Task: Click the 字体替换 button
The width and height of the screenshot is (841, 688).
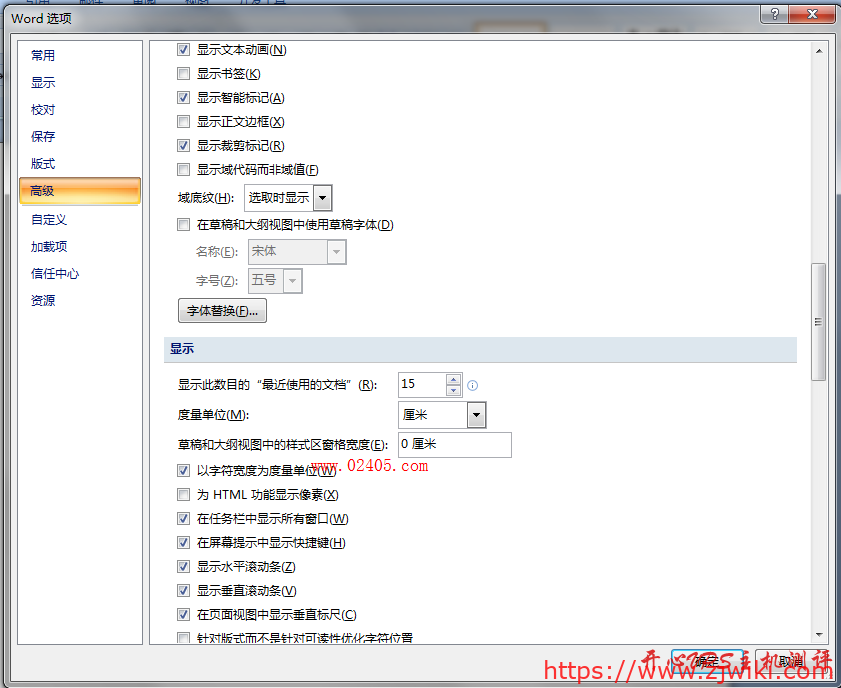Action: 222,310
